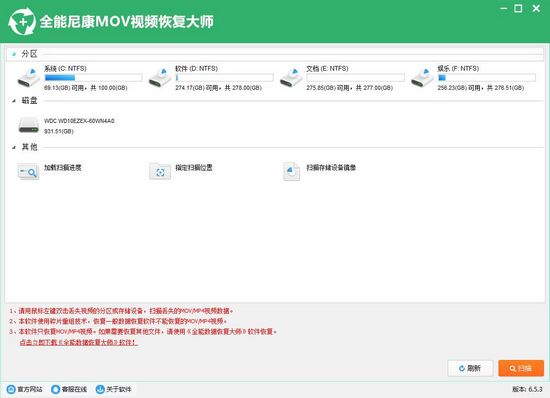The image size is (550, 398).
Task: Select the 系统 (C: NTFS) drive icon
Action: pyautogui.click(x=29, y=77)
